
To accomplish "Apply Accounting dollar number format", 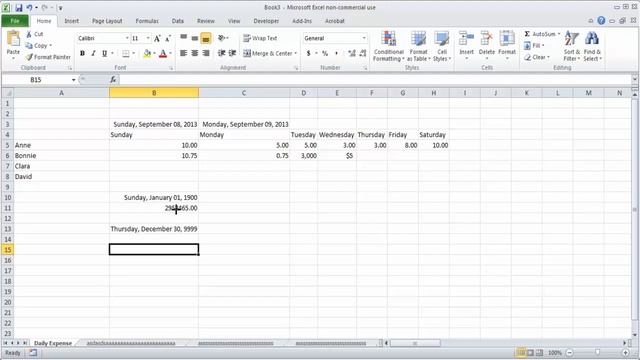I will coord(309,53).
